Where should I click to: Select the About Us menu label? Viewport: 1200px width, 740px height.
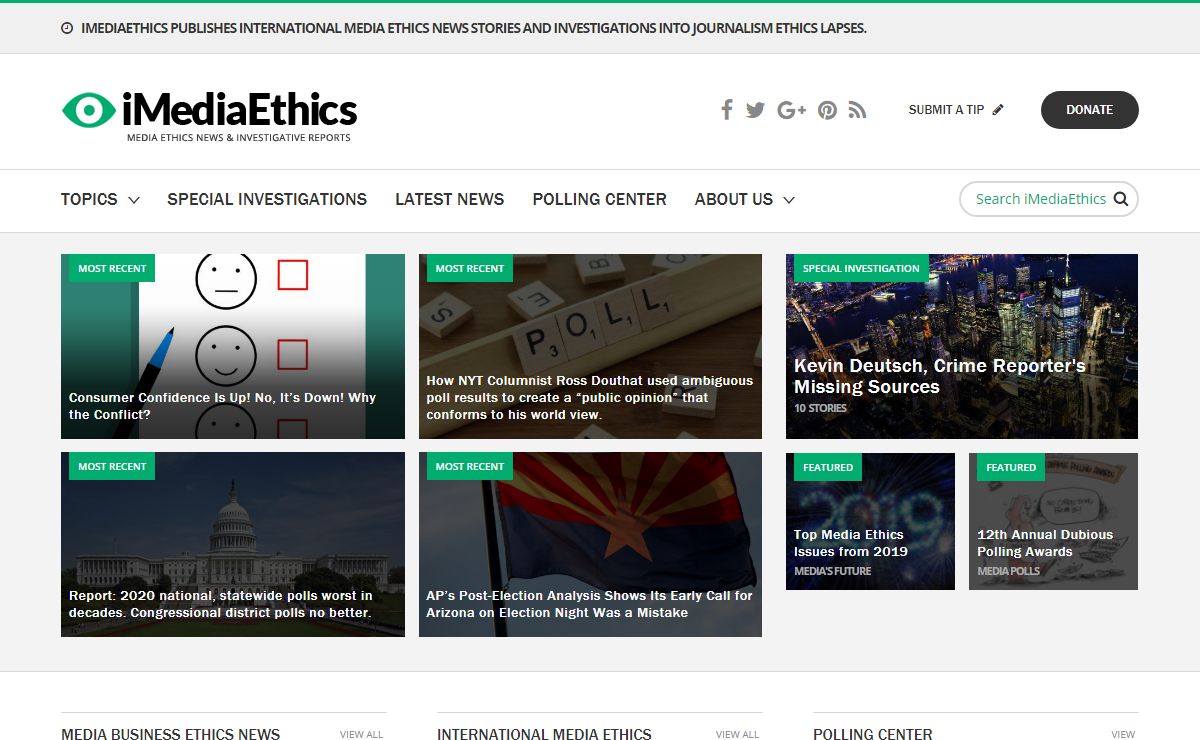(x=734, y=199)
